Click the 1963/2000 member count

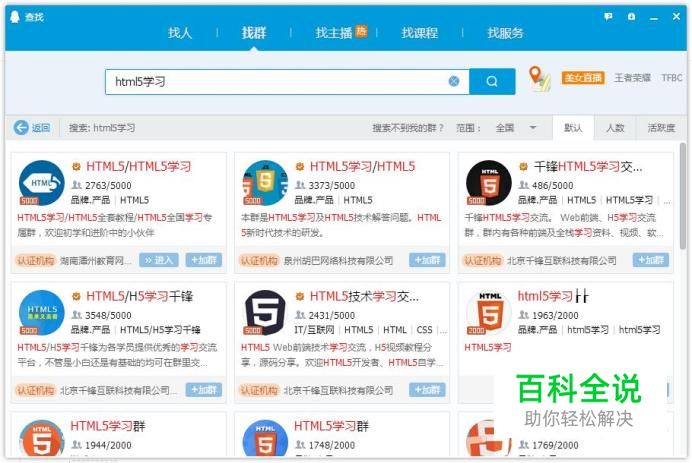[x=555, y=315]
